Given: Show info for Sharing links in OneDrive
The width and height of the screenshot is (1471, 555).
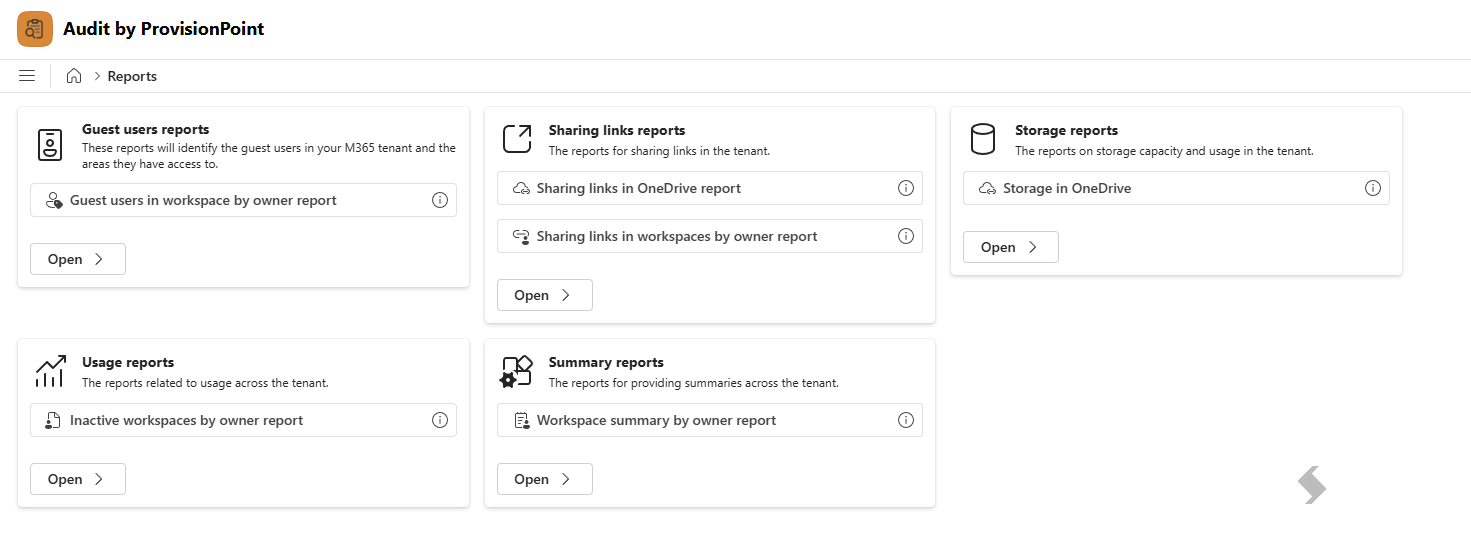Looking at the screenshot, I should tap(906, 188).
